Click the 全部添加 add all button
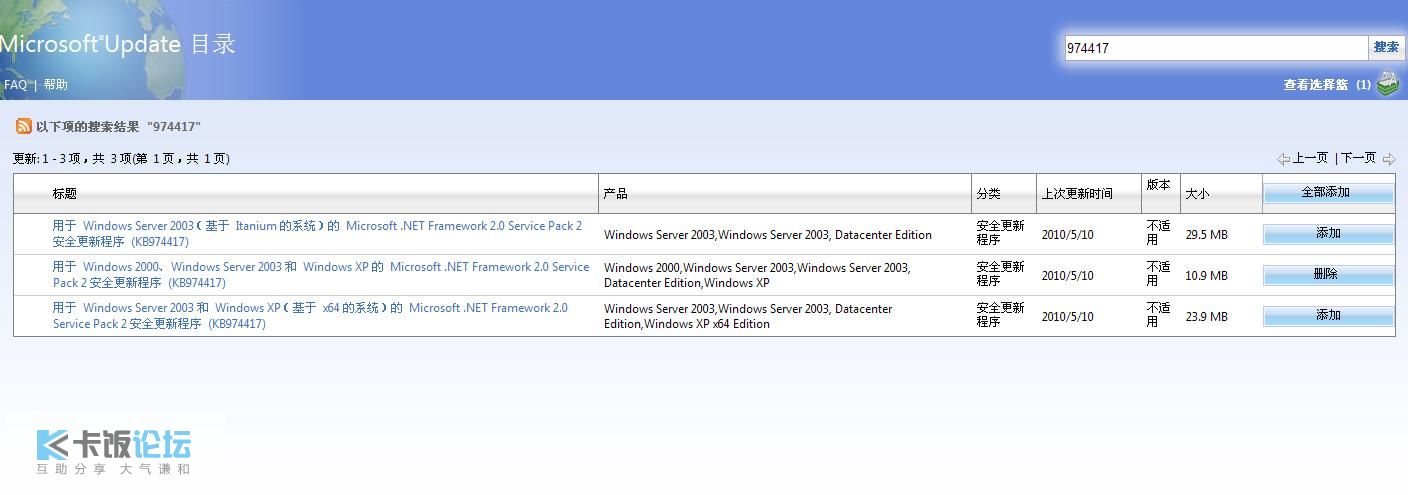The height and width of the screenshot is (495, 1408). click(x=1328, y=193)
